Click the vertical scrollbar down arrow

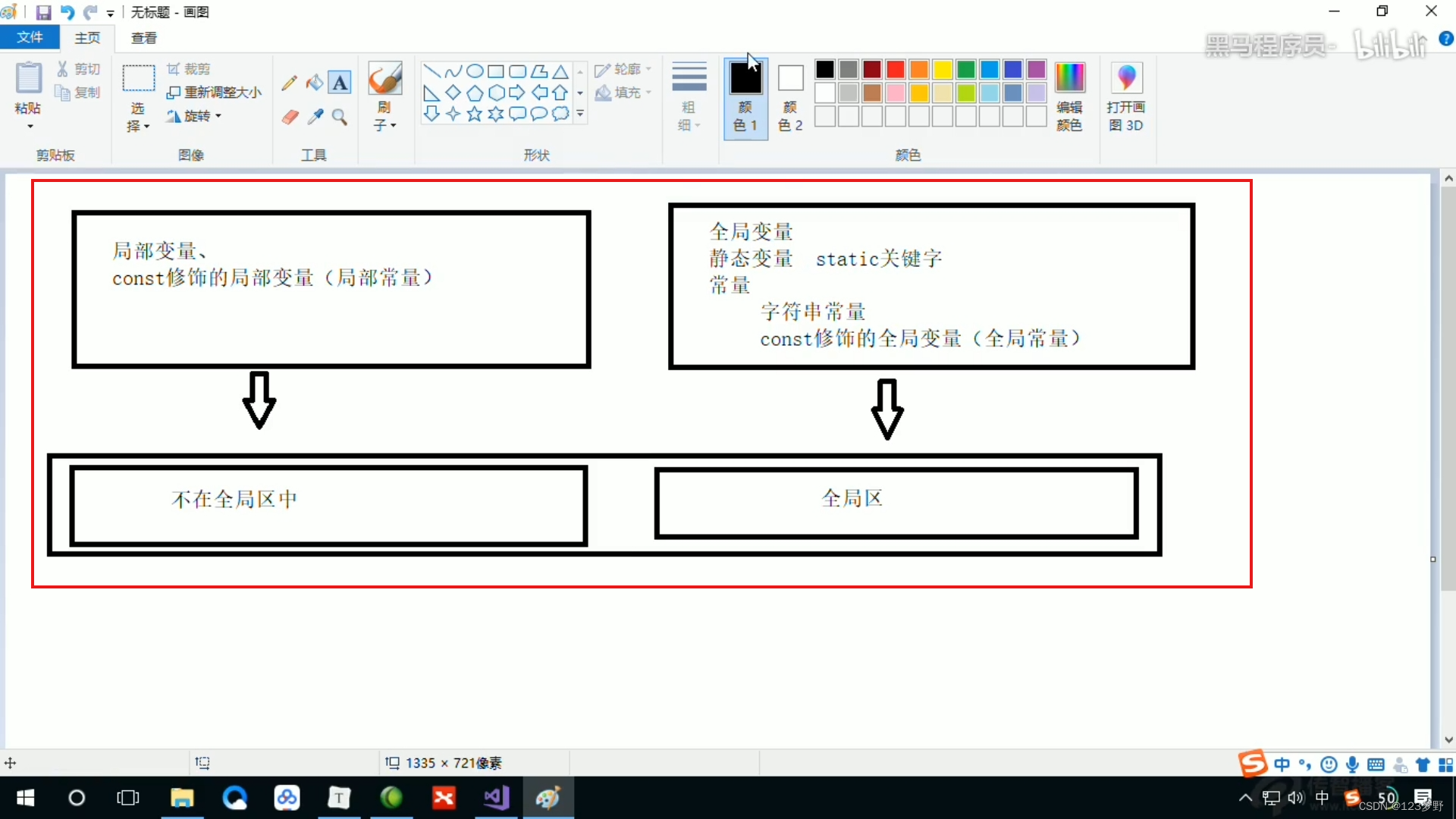click(1448, 740)
